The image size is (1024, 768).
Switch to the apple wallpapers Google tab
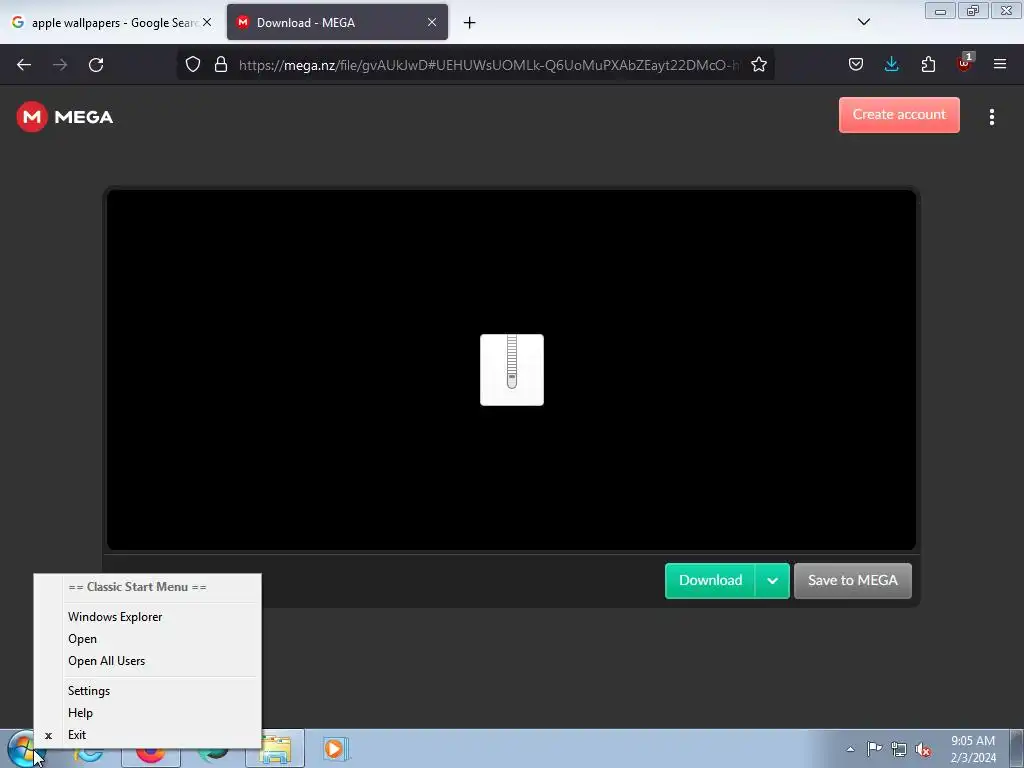point(111,23)
